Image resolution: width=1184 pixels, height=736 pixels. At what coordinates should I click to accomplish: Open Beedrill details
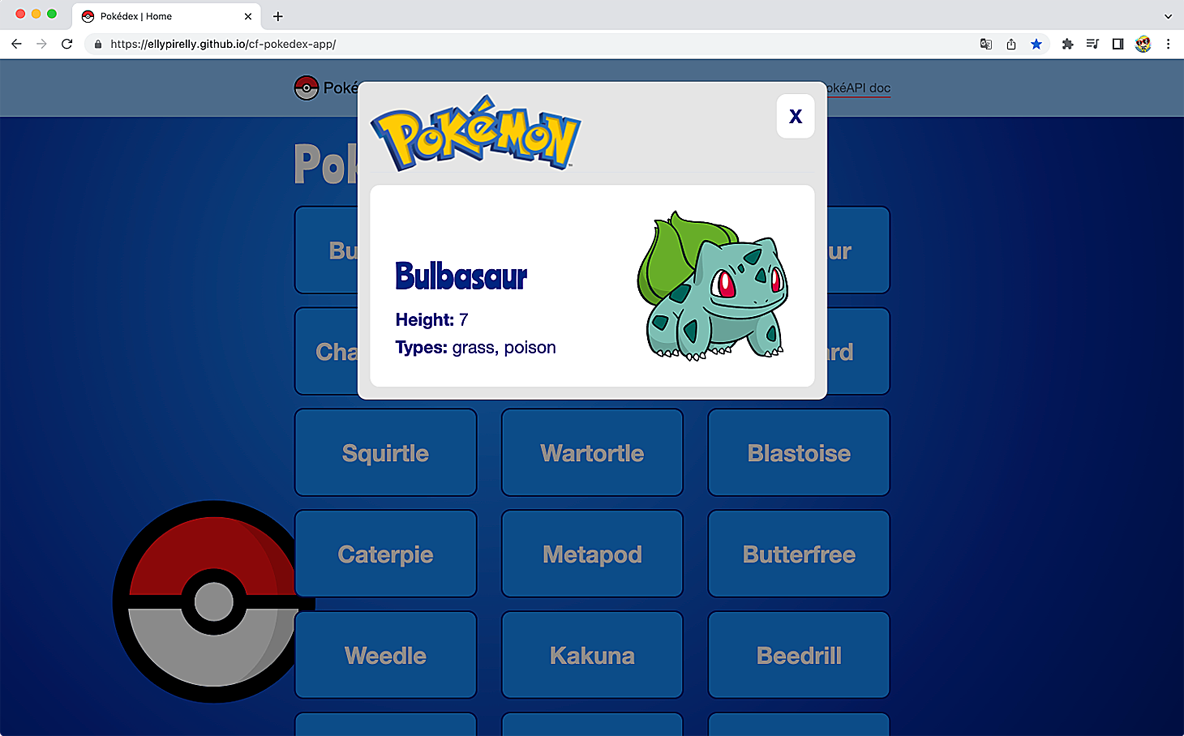pyautogui.click(x=798, y=655)
